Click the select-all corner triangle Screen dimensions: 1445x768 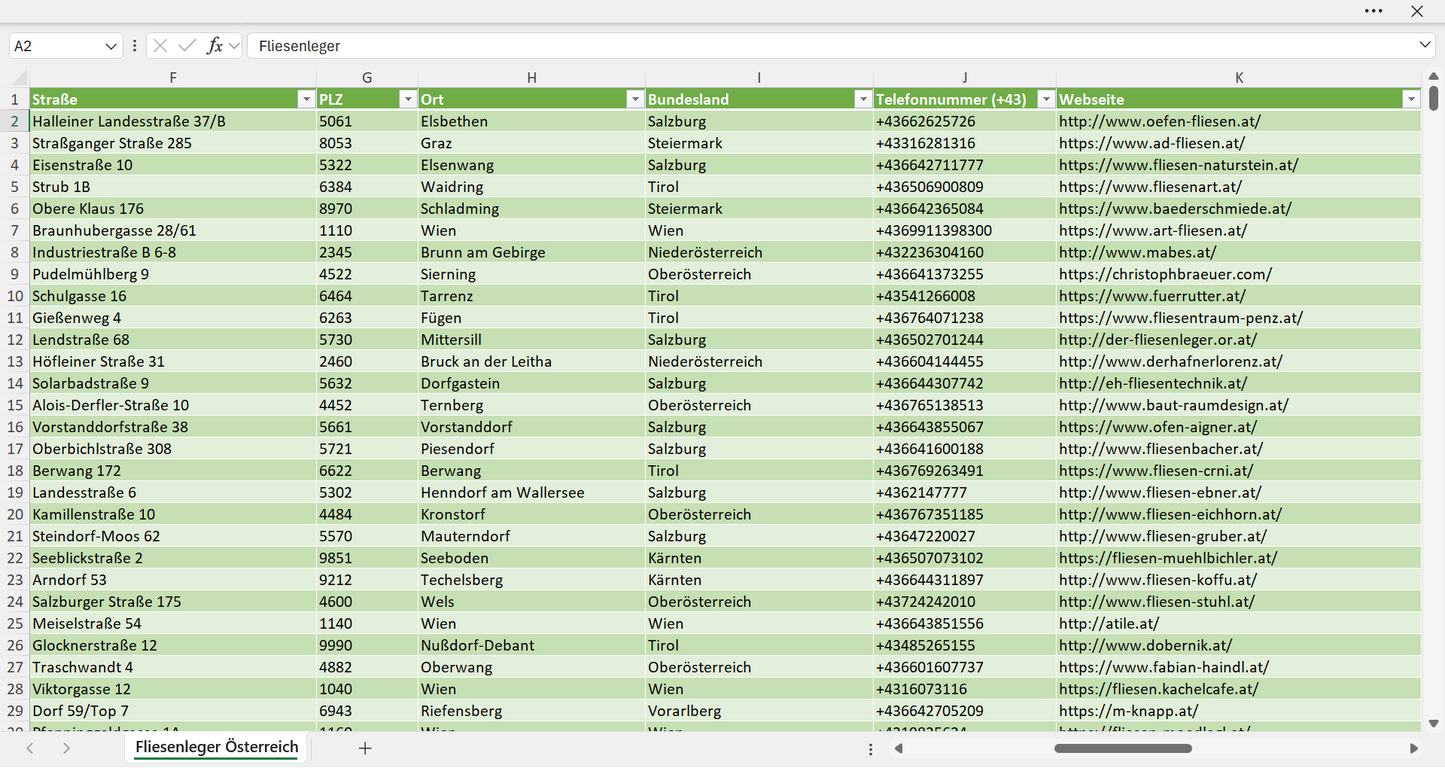(20, 78)
